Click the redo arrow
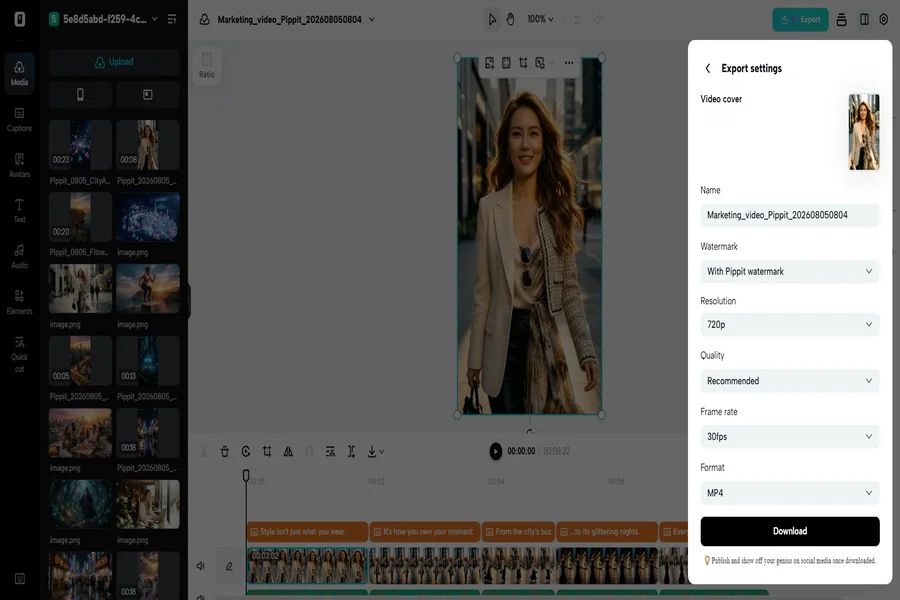The image size is (900, 600). tap(598, 20)
